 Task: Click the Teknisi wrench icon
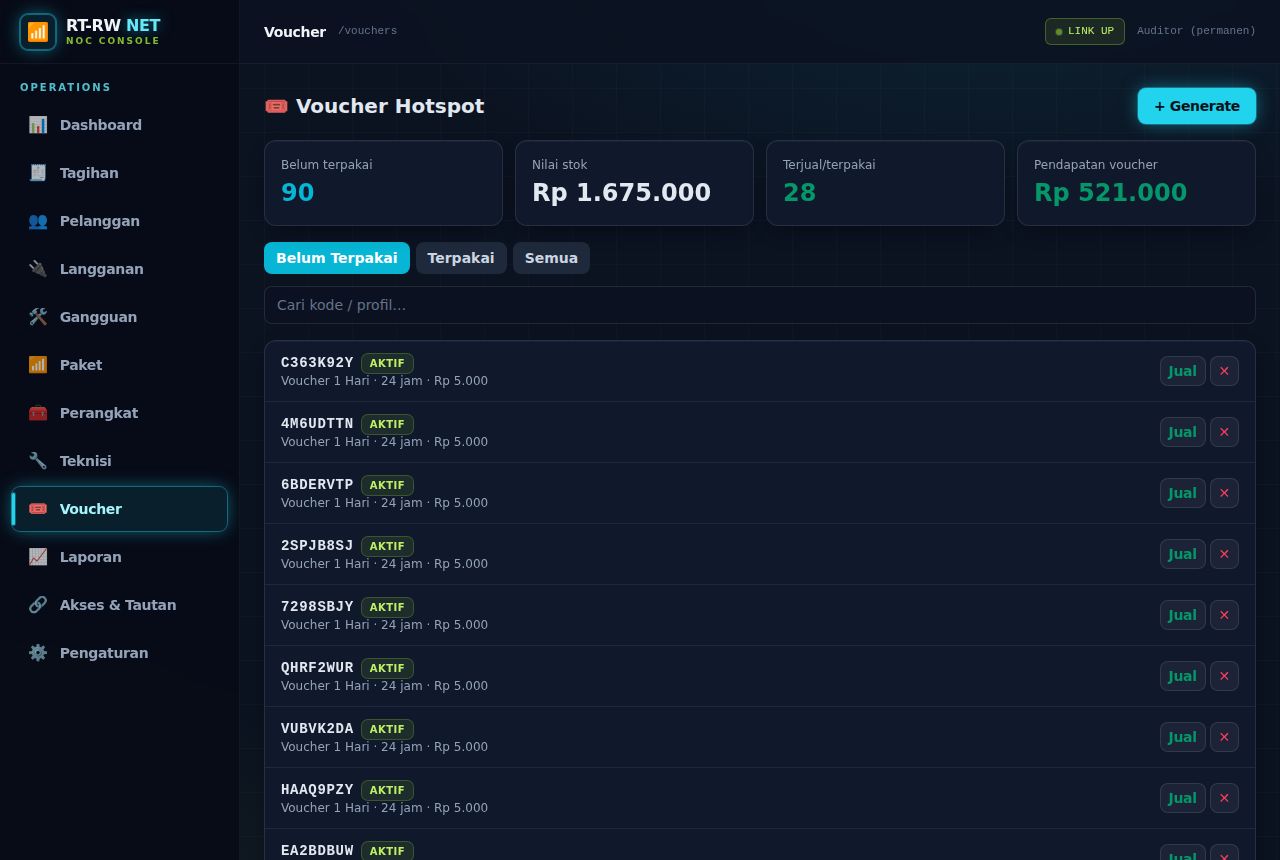click(x=38, y=461)
